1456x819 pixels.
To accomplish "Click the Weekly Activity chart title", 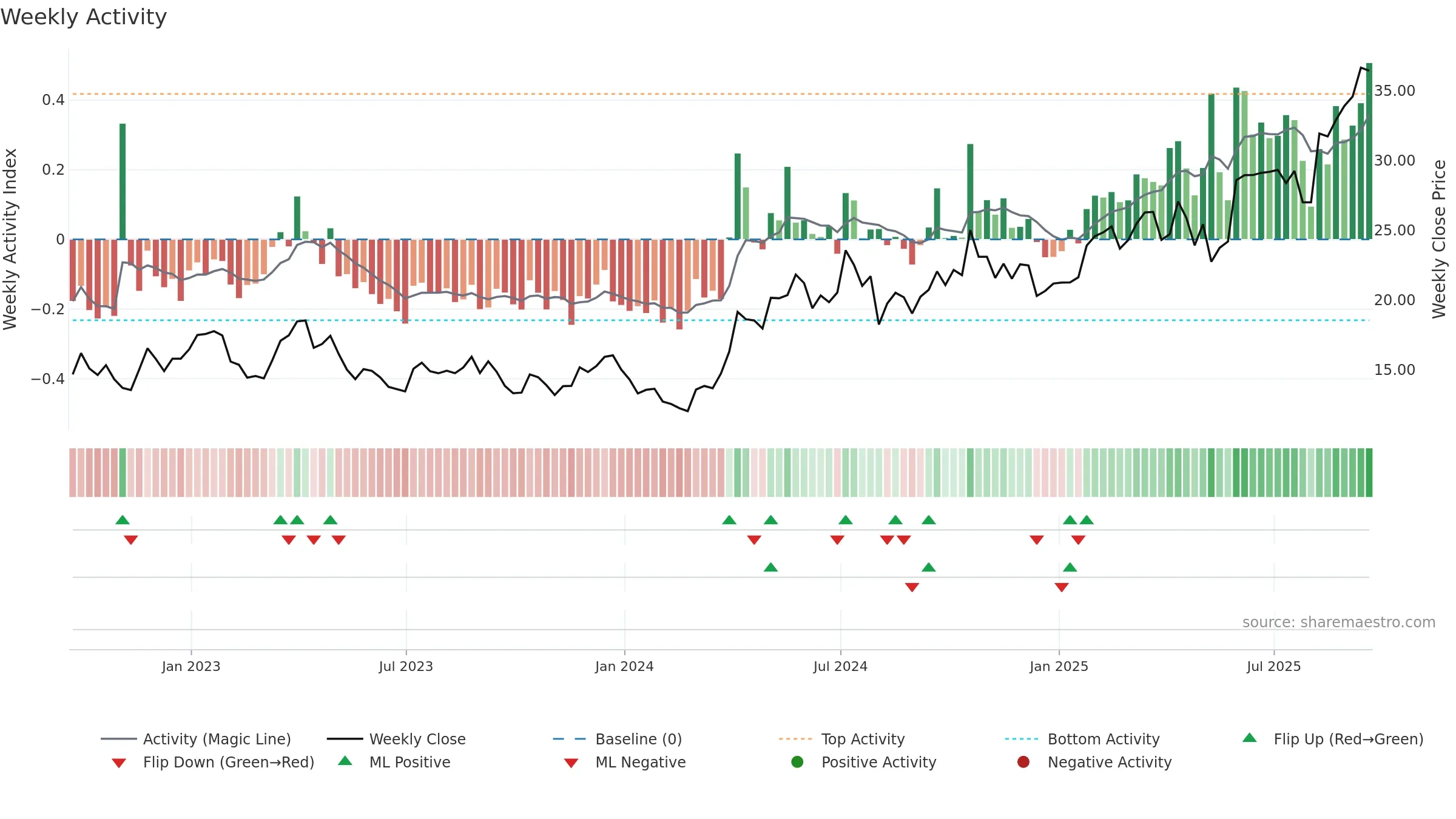I will 84,17.
